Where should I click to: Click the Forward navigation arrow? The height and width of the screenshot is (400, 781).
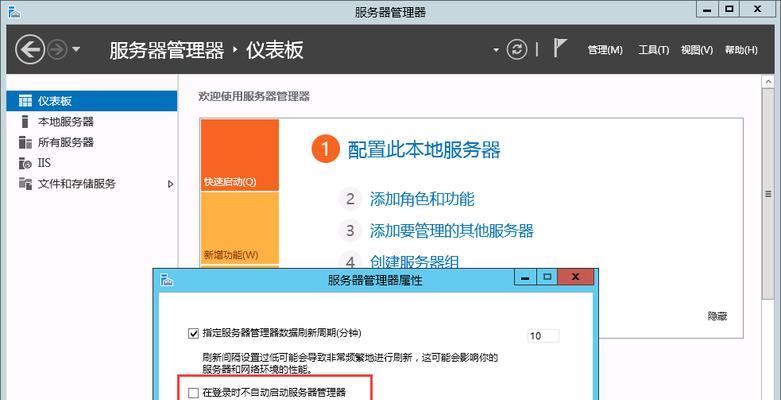click(x=57, y=49)
